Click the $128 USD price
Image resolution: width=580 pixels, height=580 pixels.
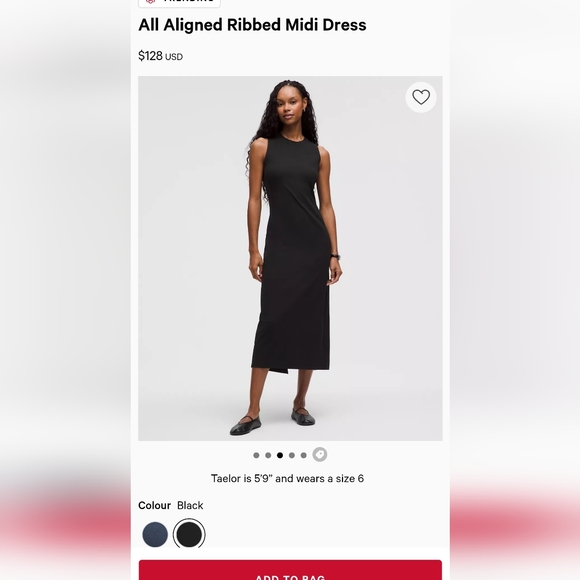(161, 56)
